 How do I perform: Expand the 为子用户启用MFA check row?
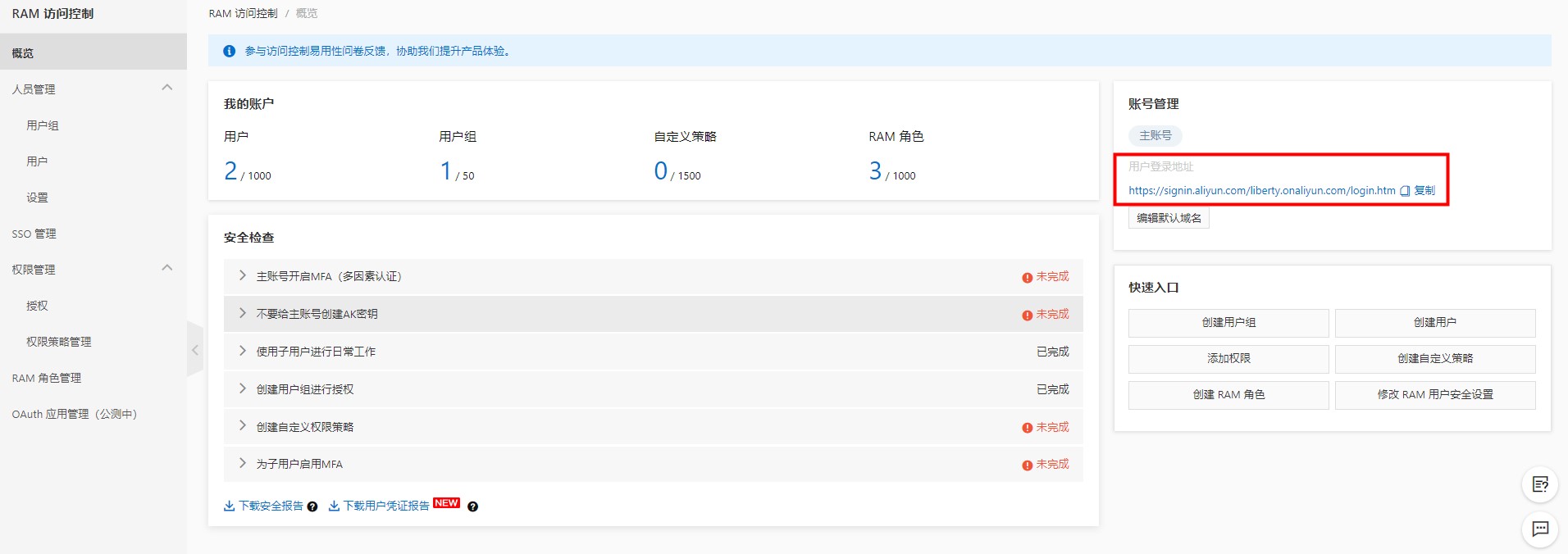(x=243, y=463)
